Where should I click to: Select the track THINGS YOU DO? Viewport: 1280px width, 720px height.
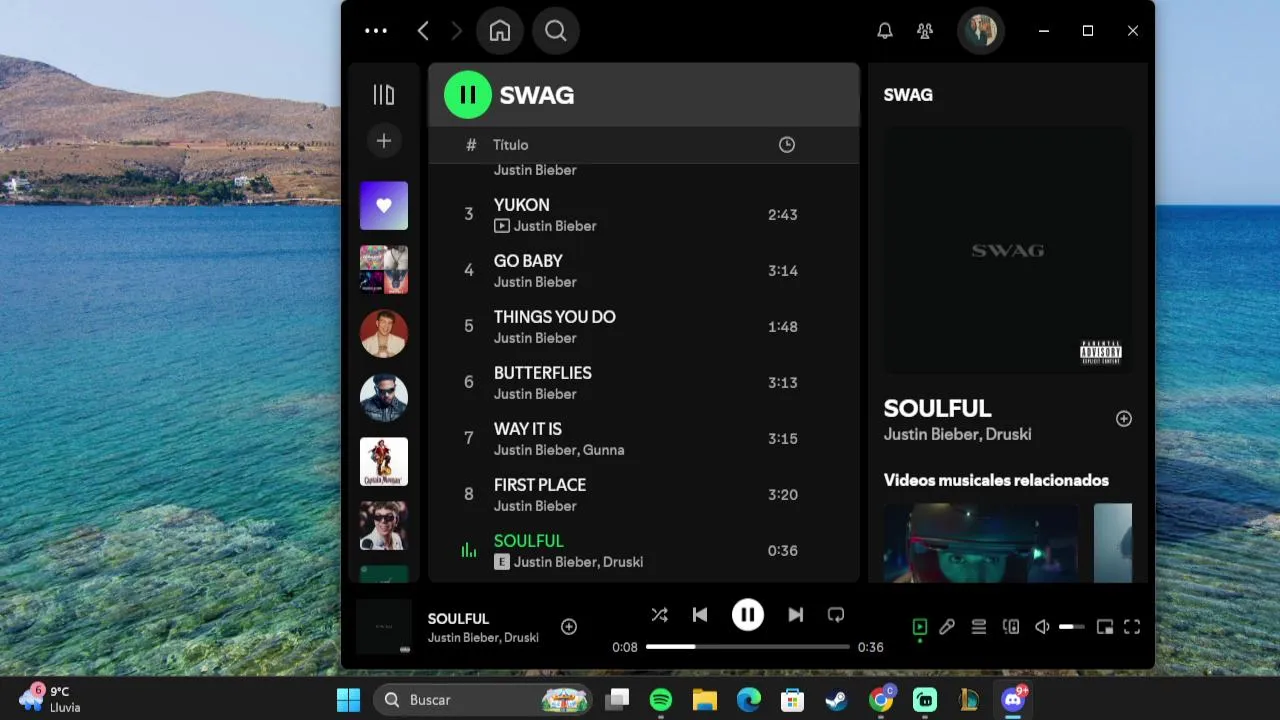pos(644,327)
